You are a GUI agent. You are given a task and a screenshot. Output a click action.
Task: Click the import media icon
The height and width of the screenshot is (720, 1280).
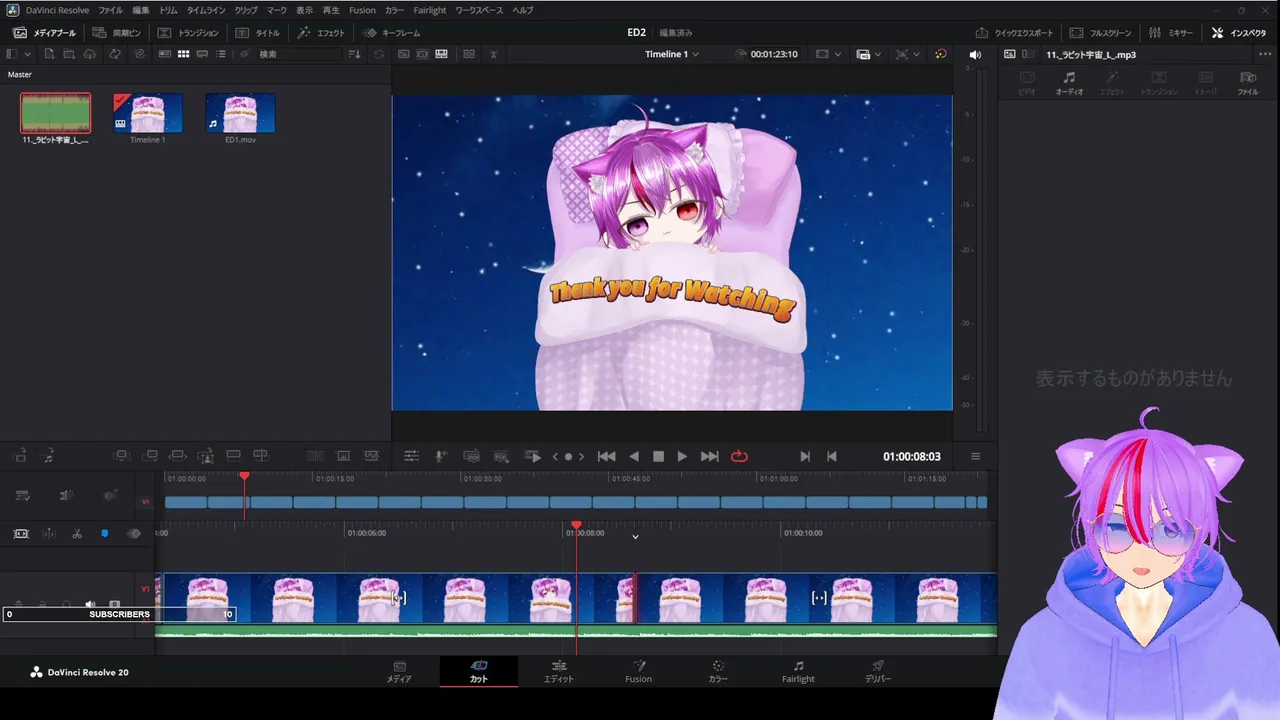coord(49,54)
